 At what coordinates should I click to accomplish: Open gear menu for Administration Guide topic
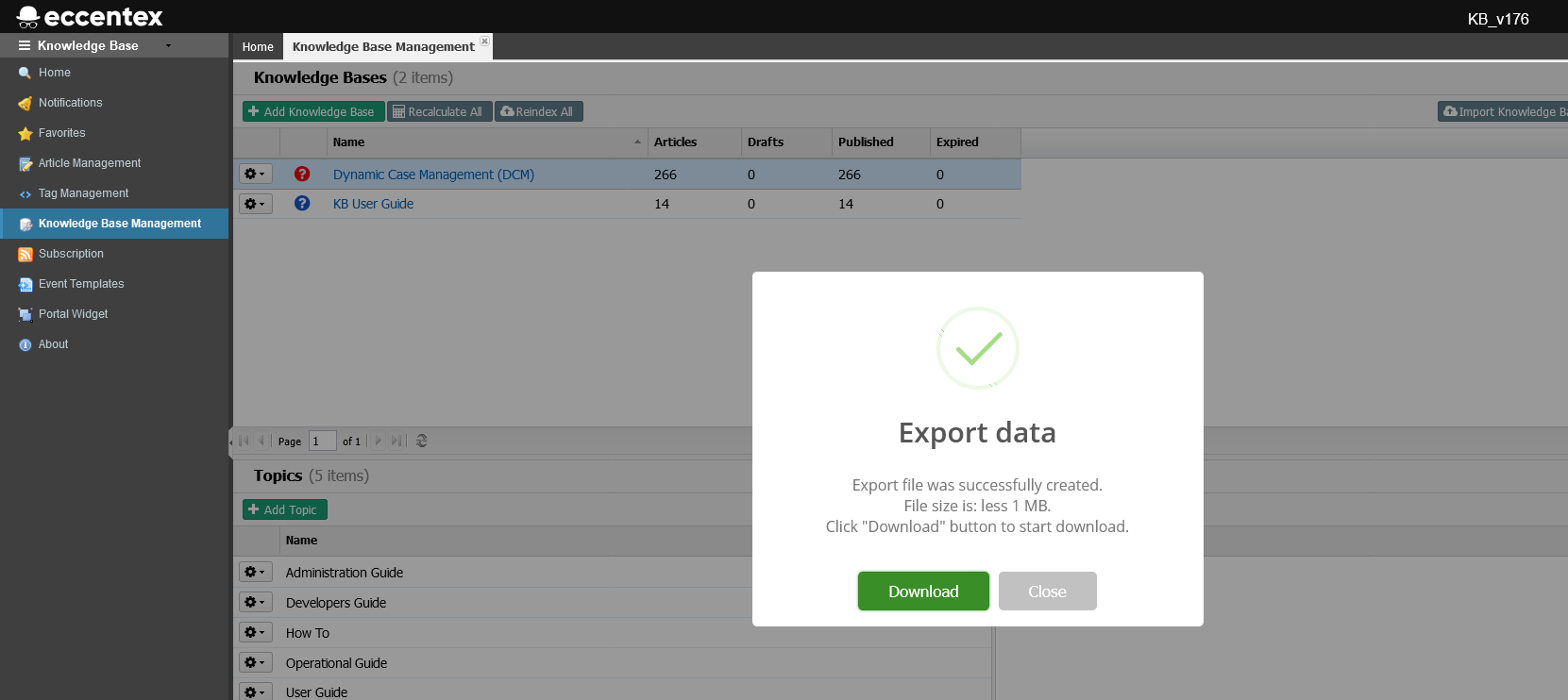pyautogui.click(x=255, y=572)
